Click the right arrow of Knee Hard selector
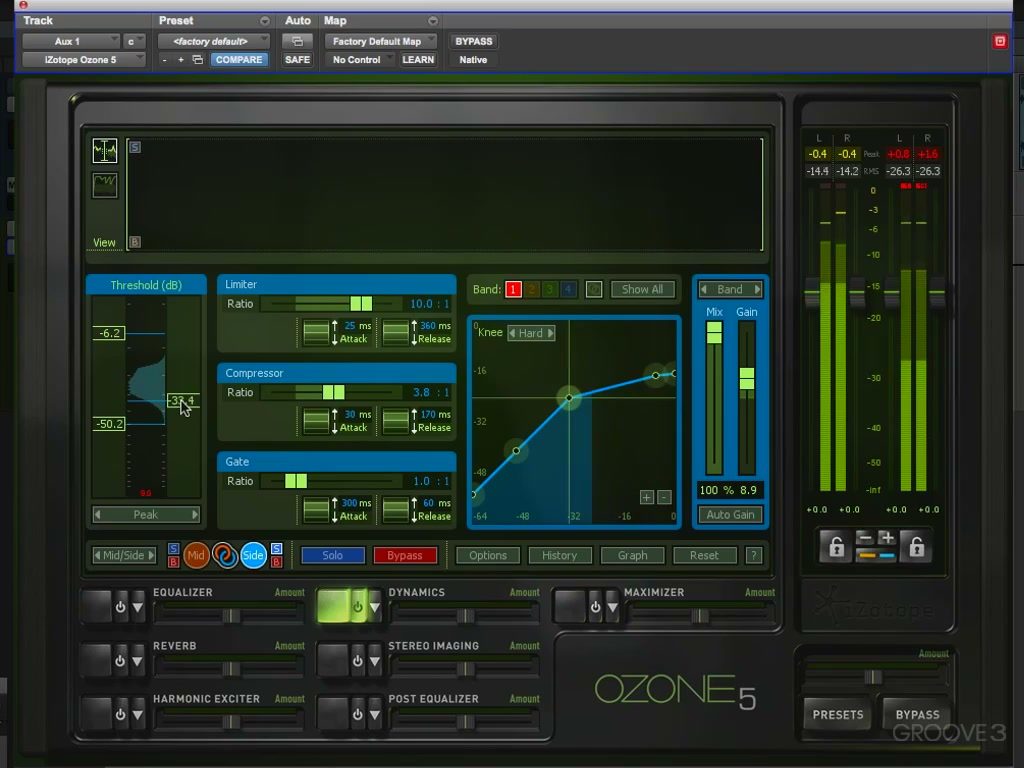This screenshot has height=768, width=1024. (x=551, y=333)
